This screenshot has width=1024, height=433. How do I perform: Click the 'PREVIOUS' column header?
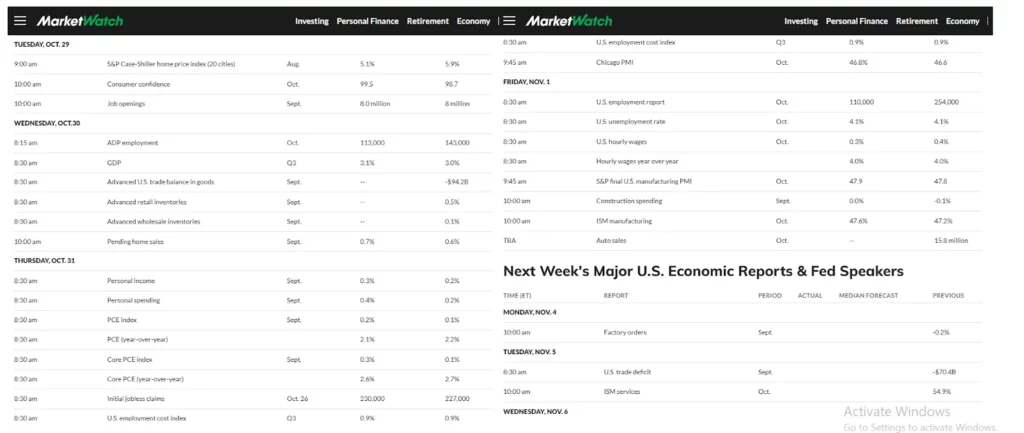click(948, 296)
